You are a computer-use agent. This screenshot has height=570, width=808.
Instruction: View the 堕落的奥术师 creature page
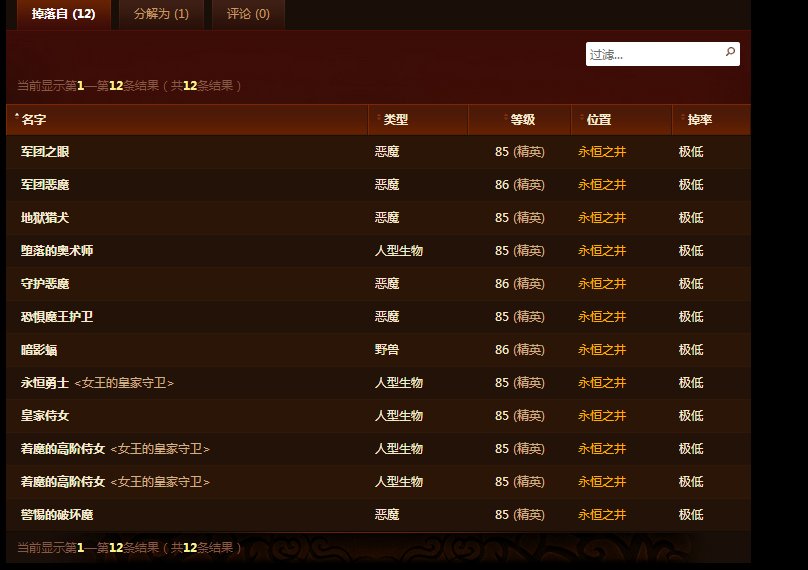57,251
